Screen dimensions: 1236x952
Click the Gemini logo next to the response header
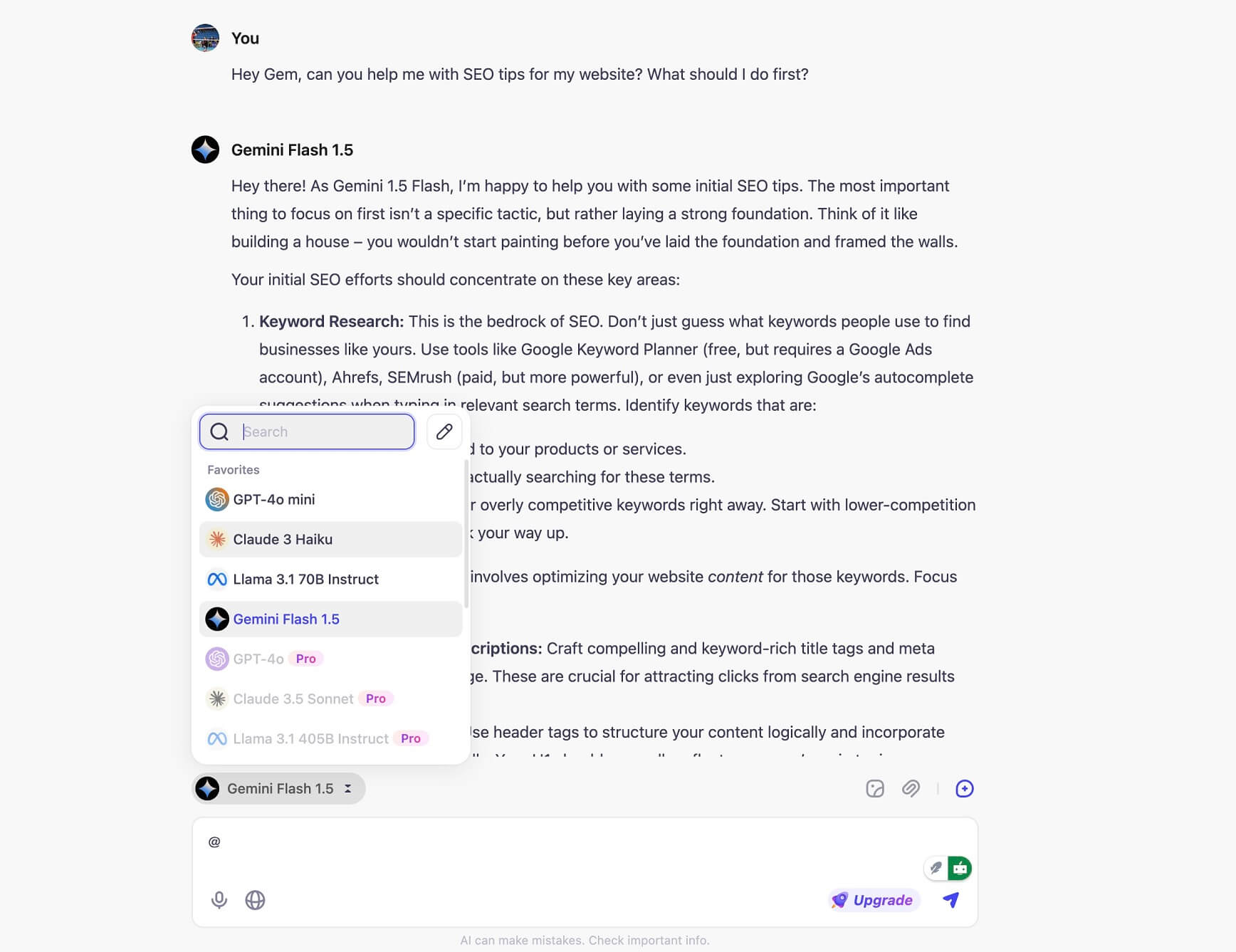coord(204,150)
